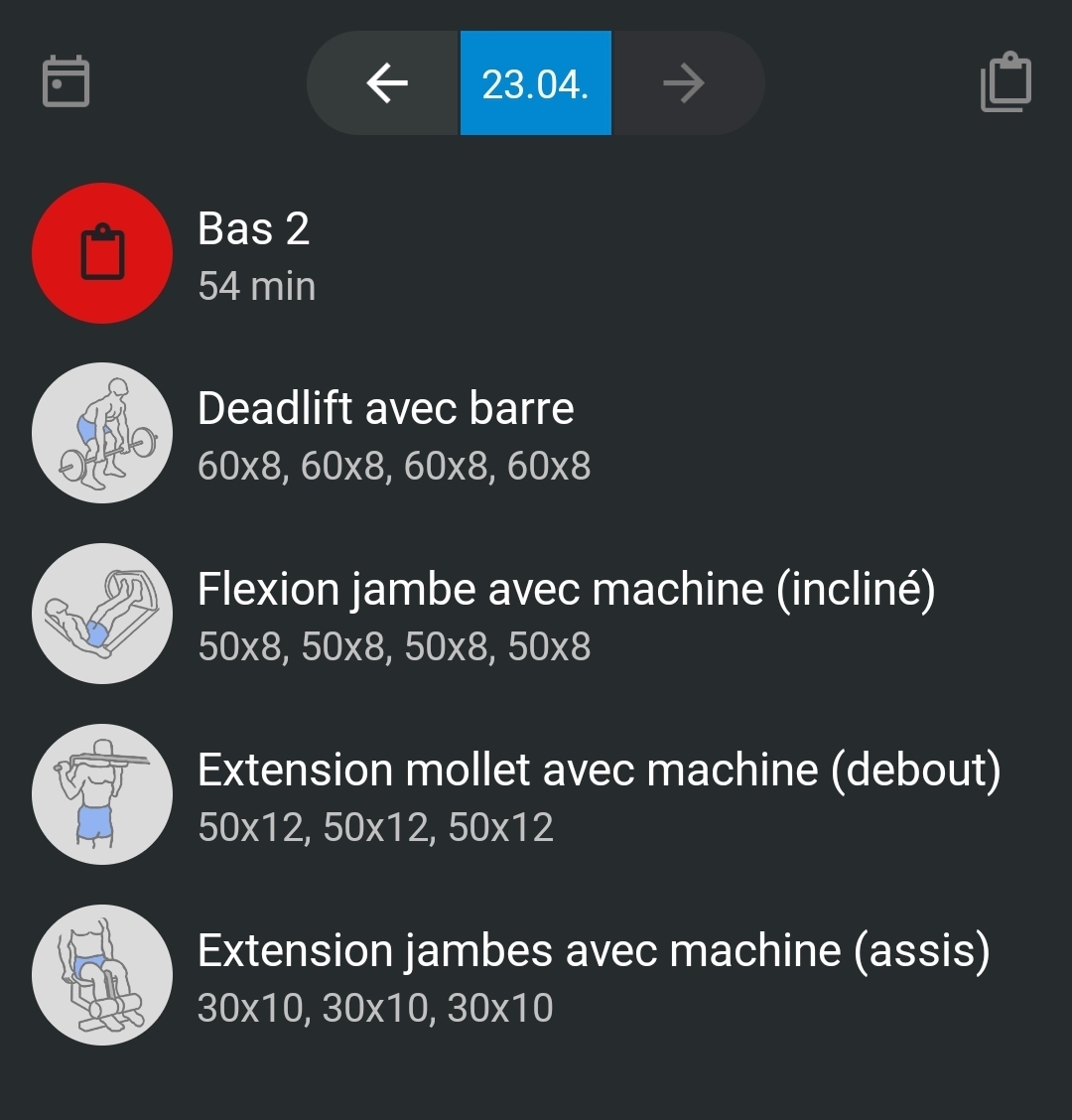Tap the copy workout clipboard icon
This screenshot has width=1072, height=1120.
pyautogui.click(x=1005, y=82)
